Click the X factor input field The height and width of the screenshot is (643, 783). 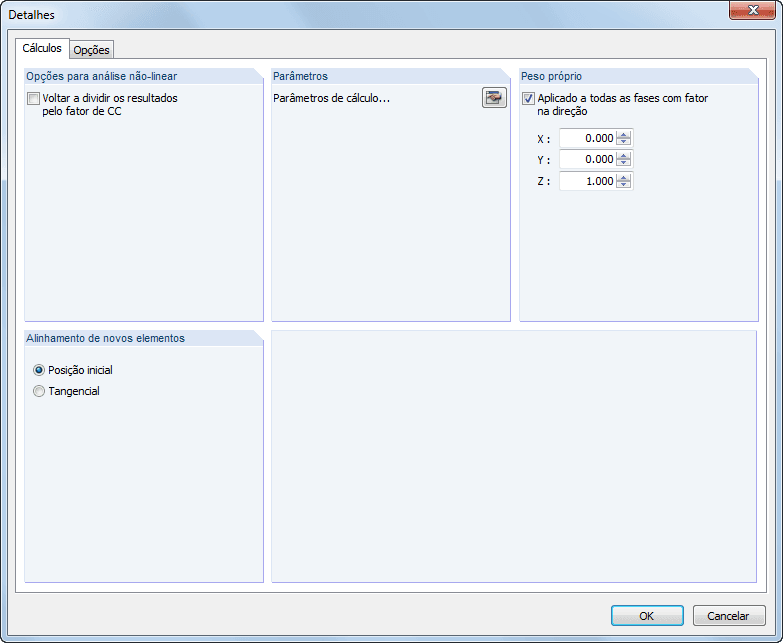pos(588,138)
